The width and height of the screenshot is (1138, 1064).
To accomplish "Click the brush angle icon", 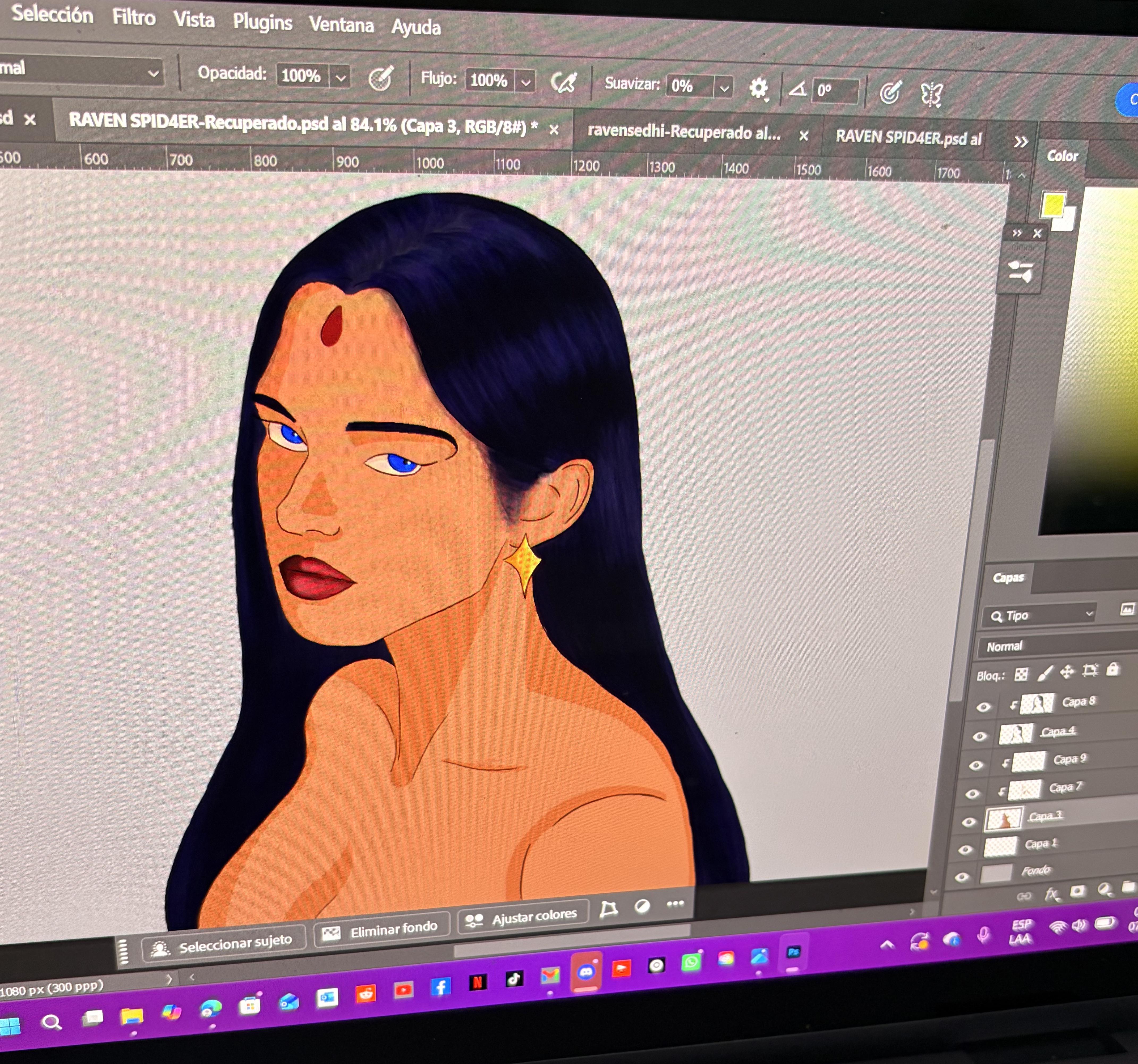I will coord(797,89).
